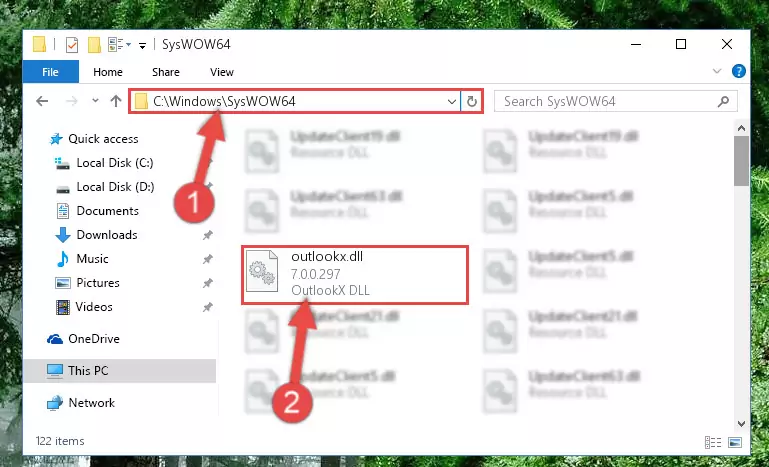
Task: Switch to Details view in status bar
Action: point(713,442)
